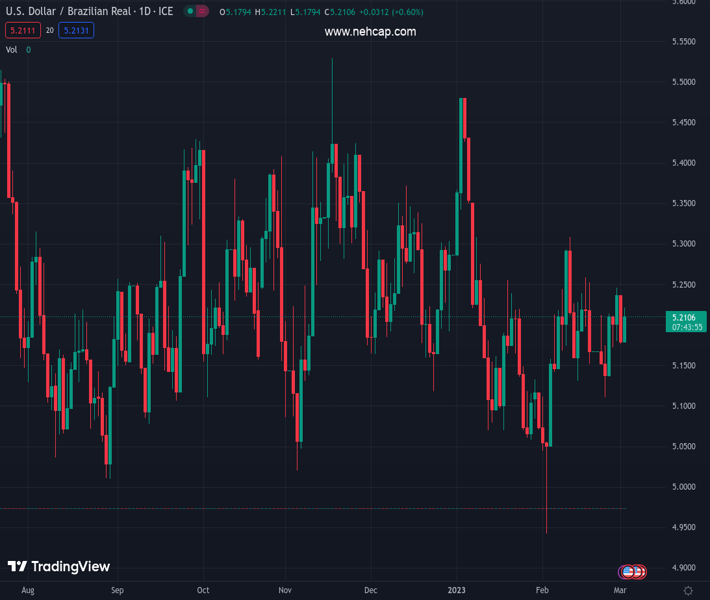Click the Nov label on time axis
Viewport: 710px width, 600px height.
[x=285, y=591]
